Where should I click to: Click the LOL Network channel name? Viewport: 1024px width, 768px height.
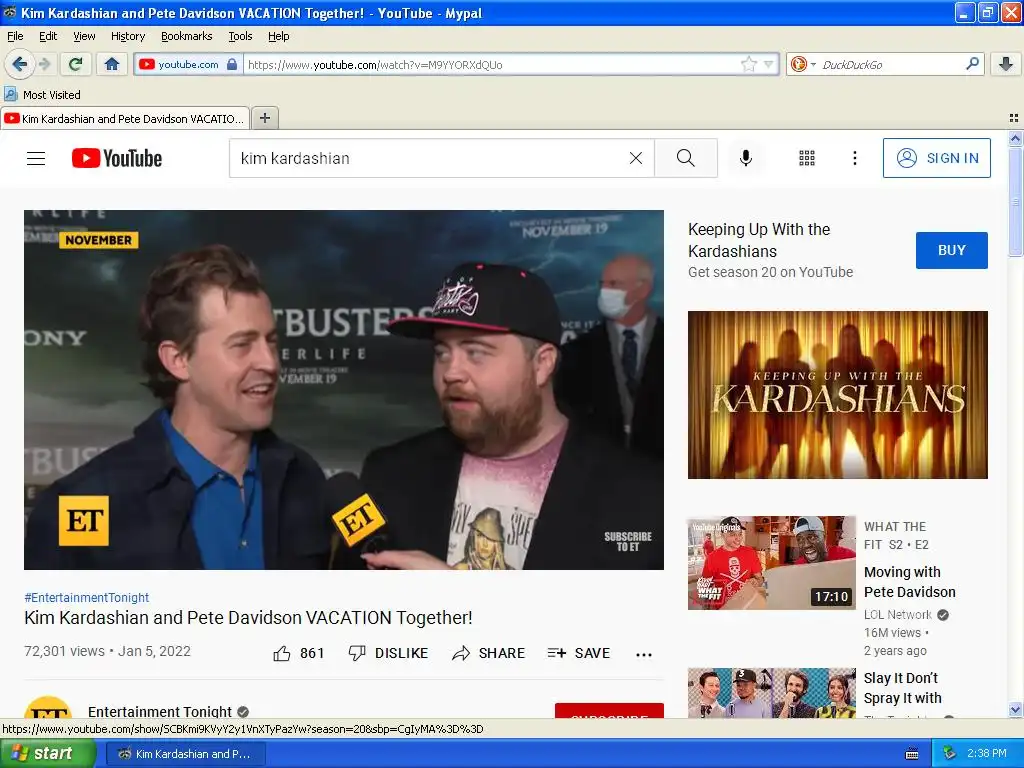click(897, 615)
